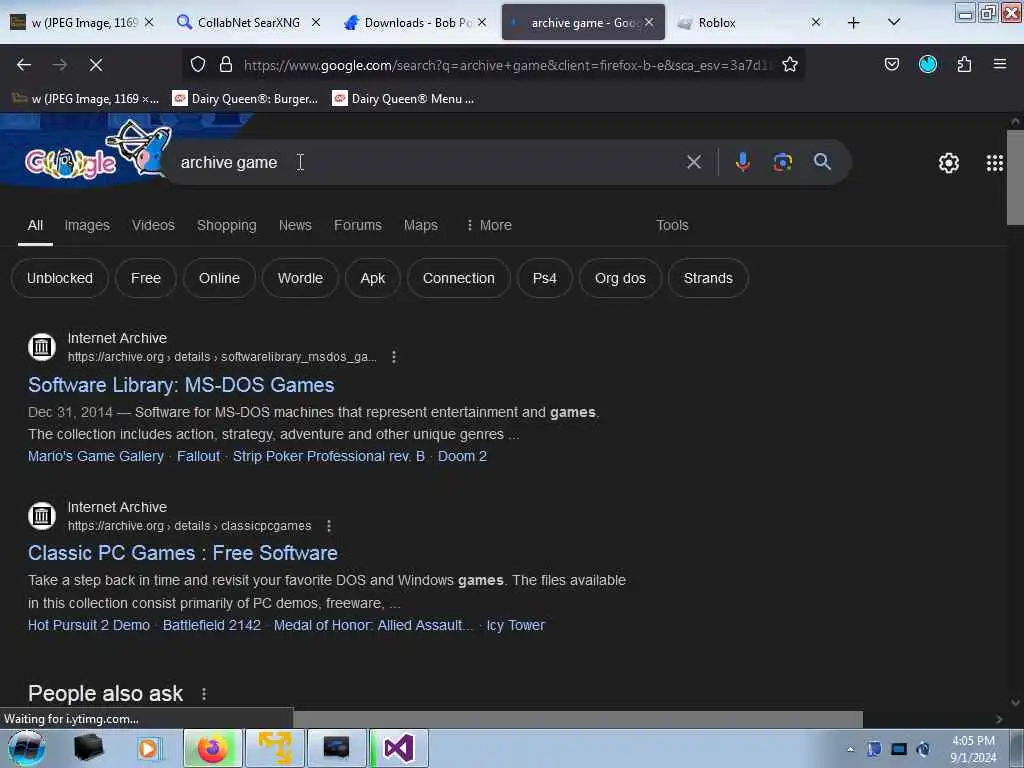Select the News search filter
The width and height of the screenshot is (1024, 768).
tap(295, 225)
